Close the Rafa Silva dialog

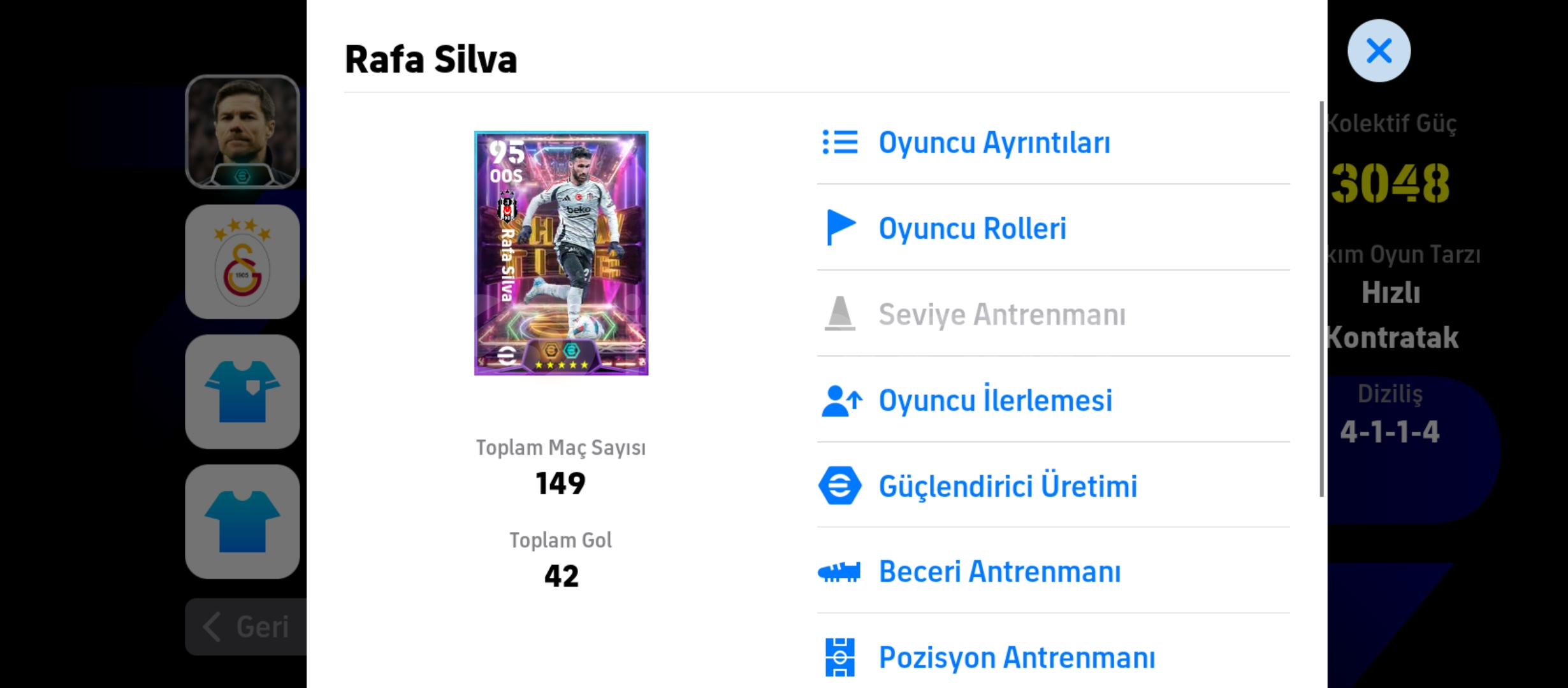pos(1379,51)
